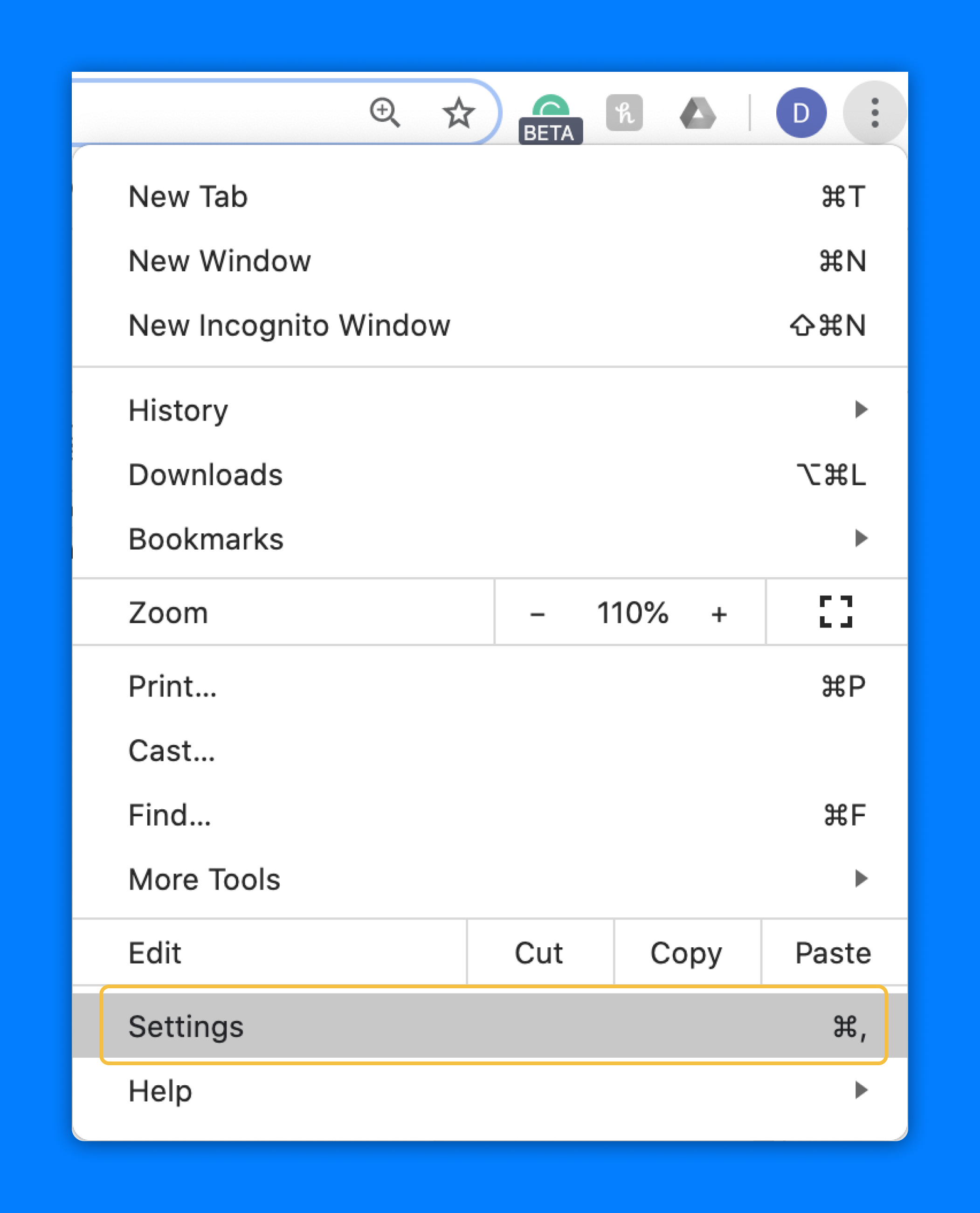Click the three-dot Chrome menu button
The image size is (980, 1213).
[x=875, y=113]
